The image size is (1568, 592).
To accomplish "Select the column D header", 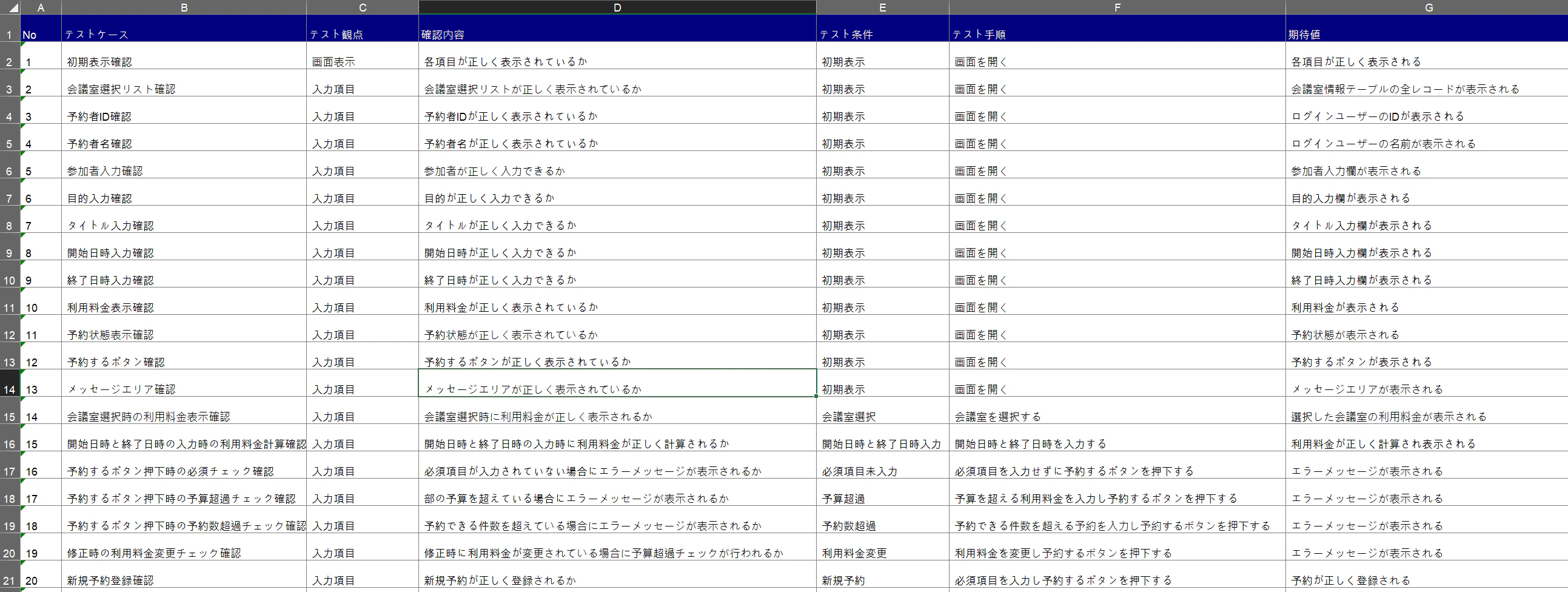I will coord(617,7).
